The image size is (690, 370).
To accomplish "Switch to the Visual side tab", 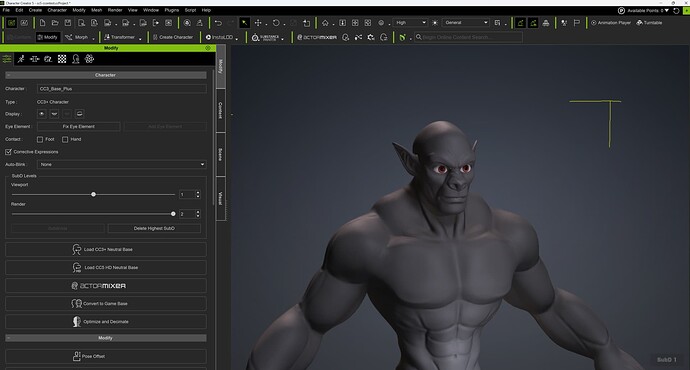I will [x=221, y=198].
